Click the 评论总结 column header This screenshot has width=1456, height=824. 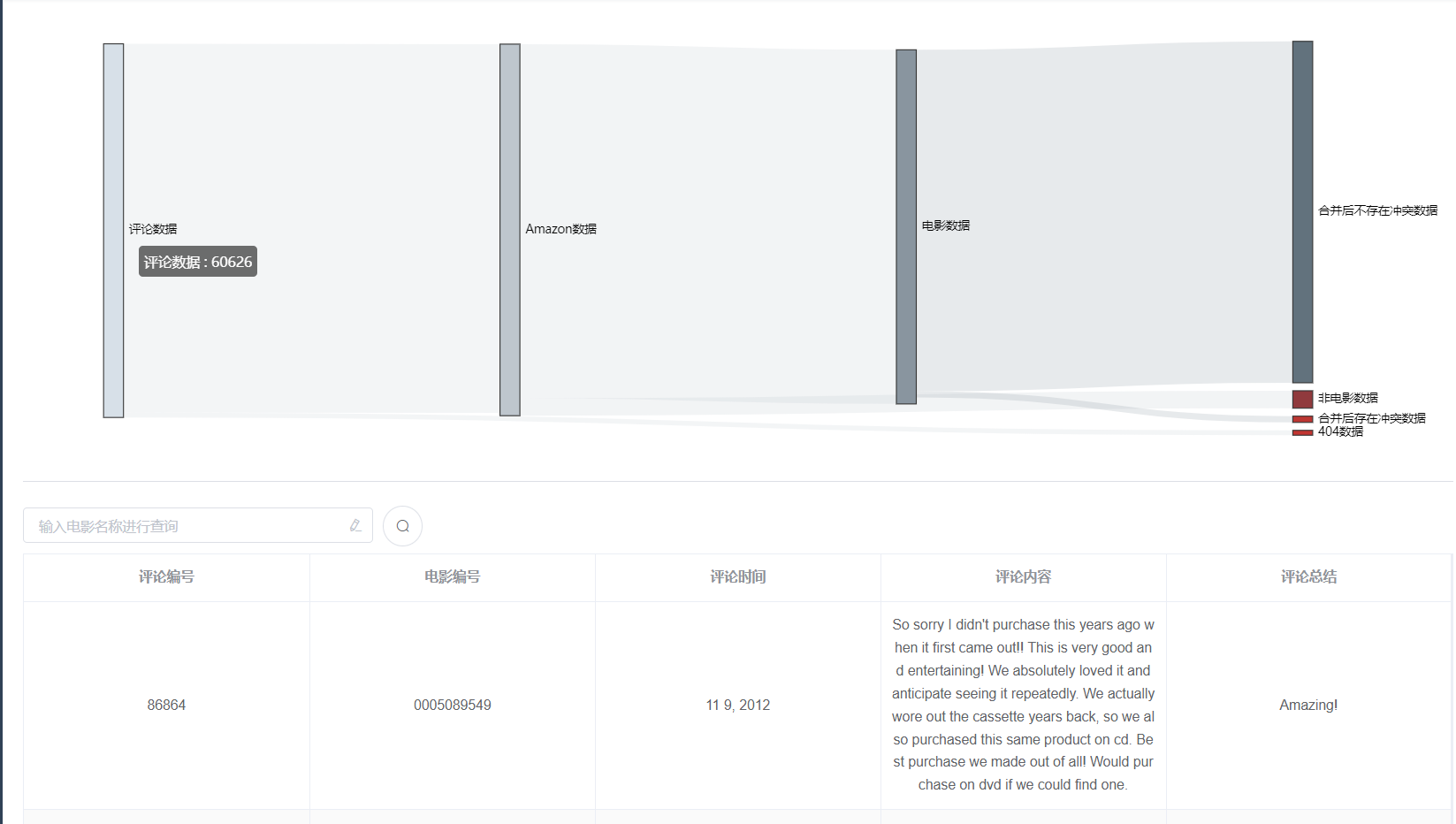1308,577
